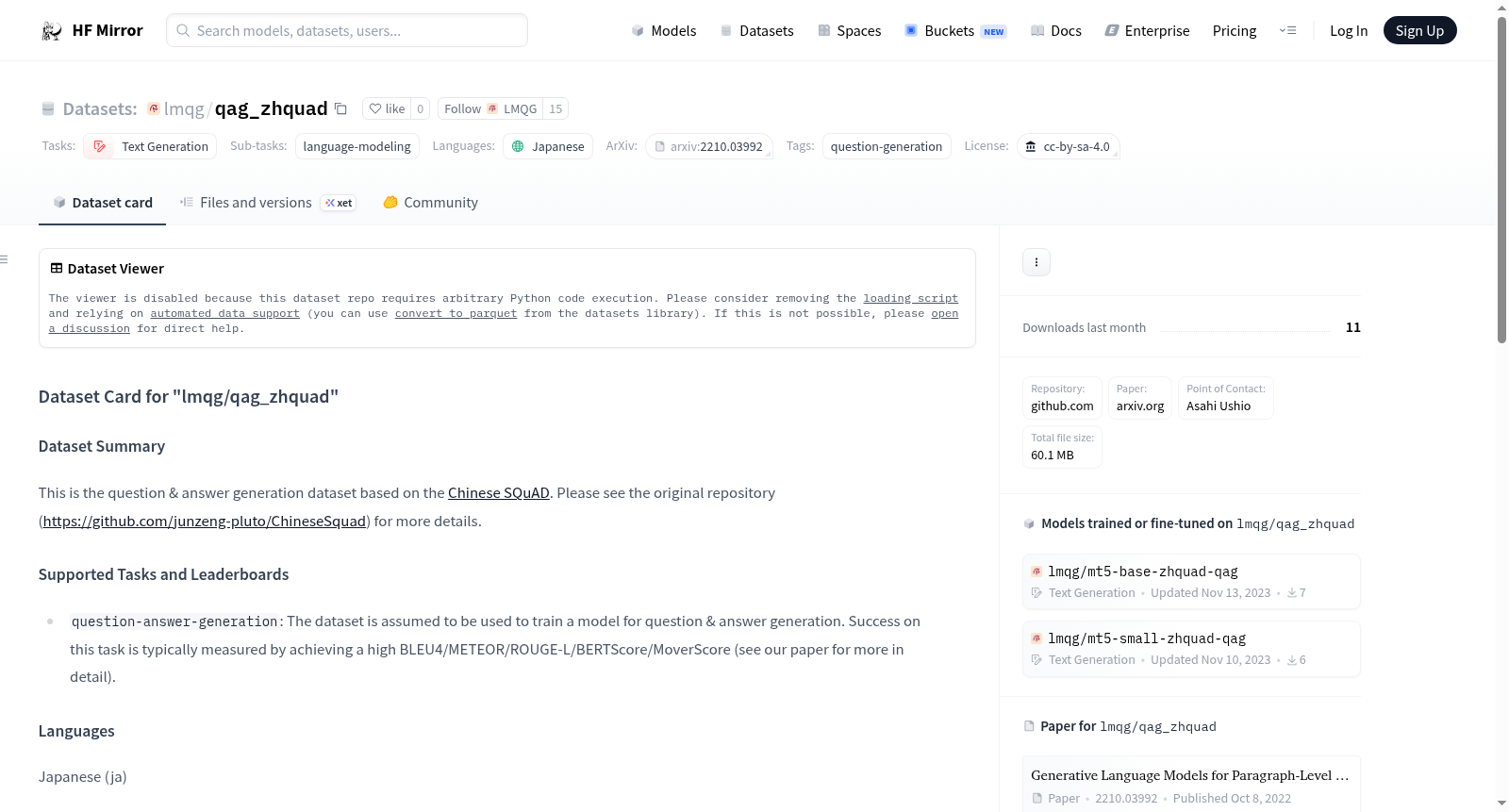The height and width of the screenshot is (812, 1509).
Task: Copy dataset name with the copy icon
Action: point(341,109)
